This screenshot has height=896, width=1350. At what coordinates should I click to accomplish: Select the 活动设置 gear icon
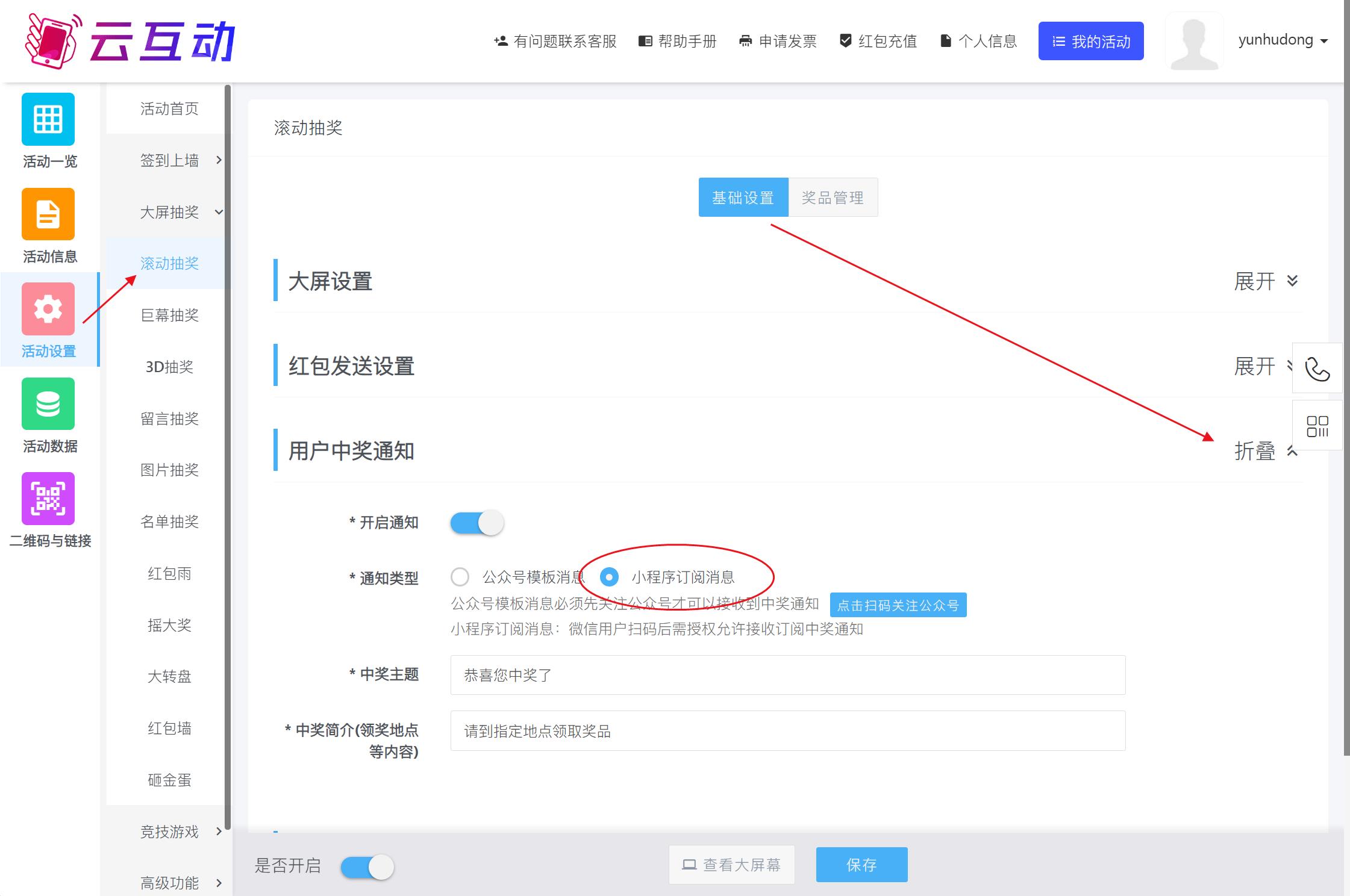click(x=48, y=309)
